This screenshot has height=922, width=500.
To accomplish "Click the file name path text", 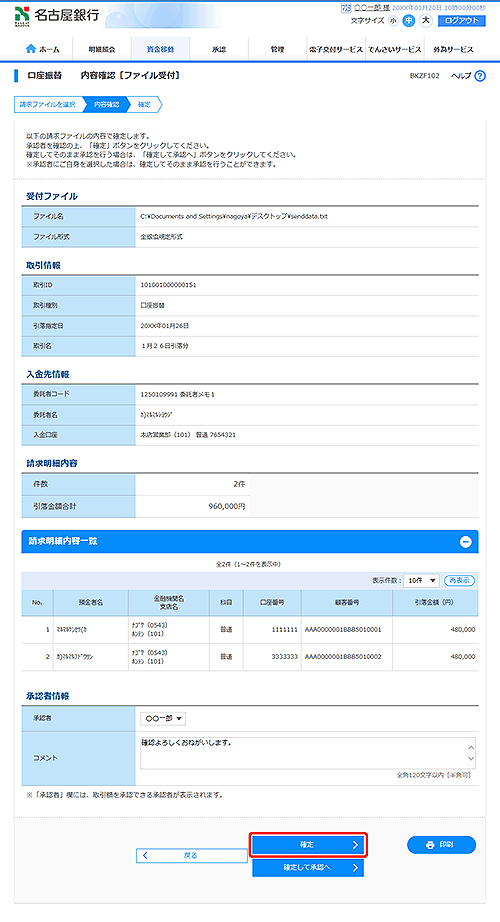I will 234,216.
